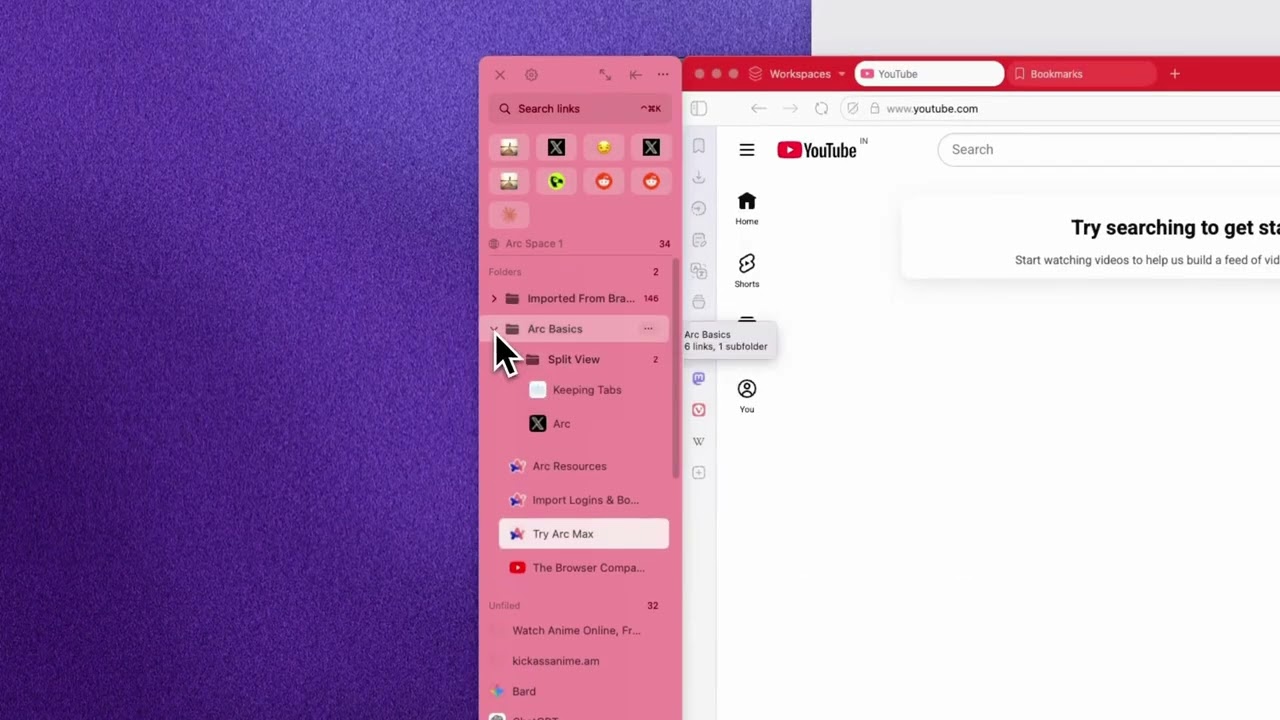Open the Vivaldi web panel icon
1280x720 pixels.
pyautogui.click(x=699, y=410)
